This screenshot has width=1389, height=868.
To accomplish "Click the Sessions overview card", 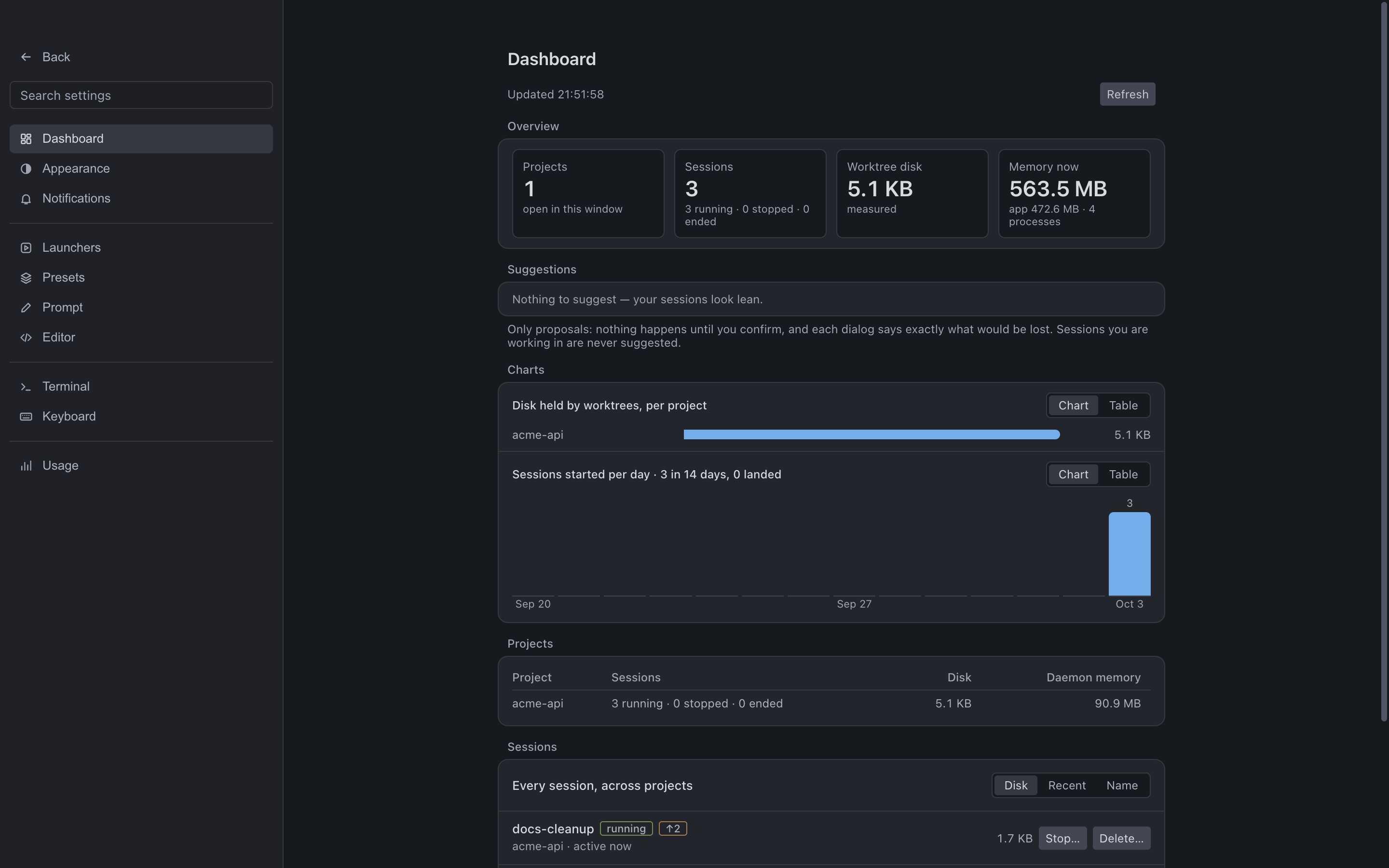I will pyautogui.click(x=749, y=193).
